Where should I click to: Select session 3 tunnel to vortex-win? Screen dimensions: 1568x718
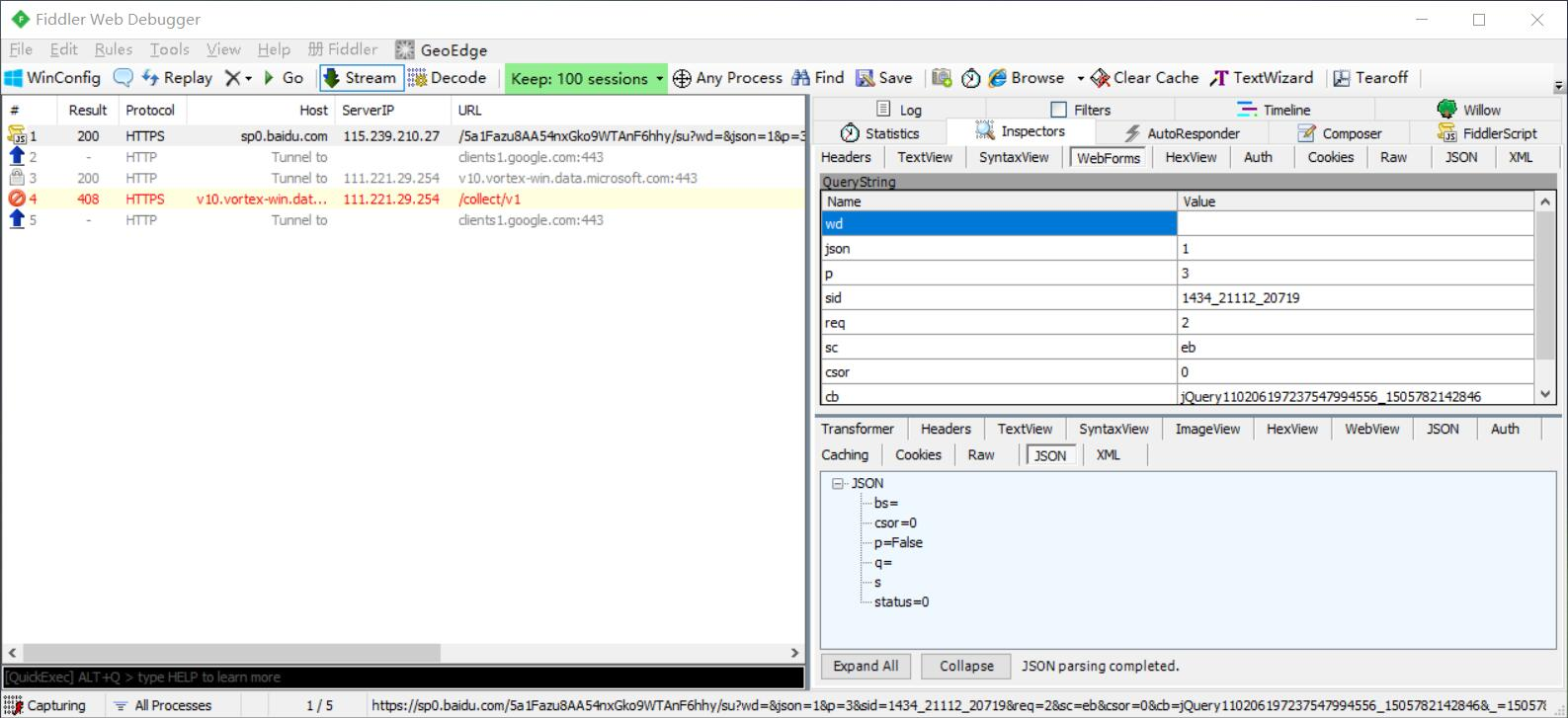403,178
